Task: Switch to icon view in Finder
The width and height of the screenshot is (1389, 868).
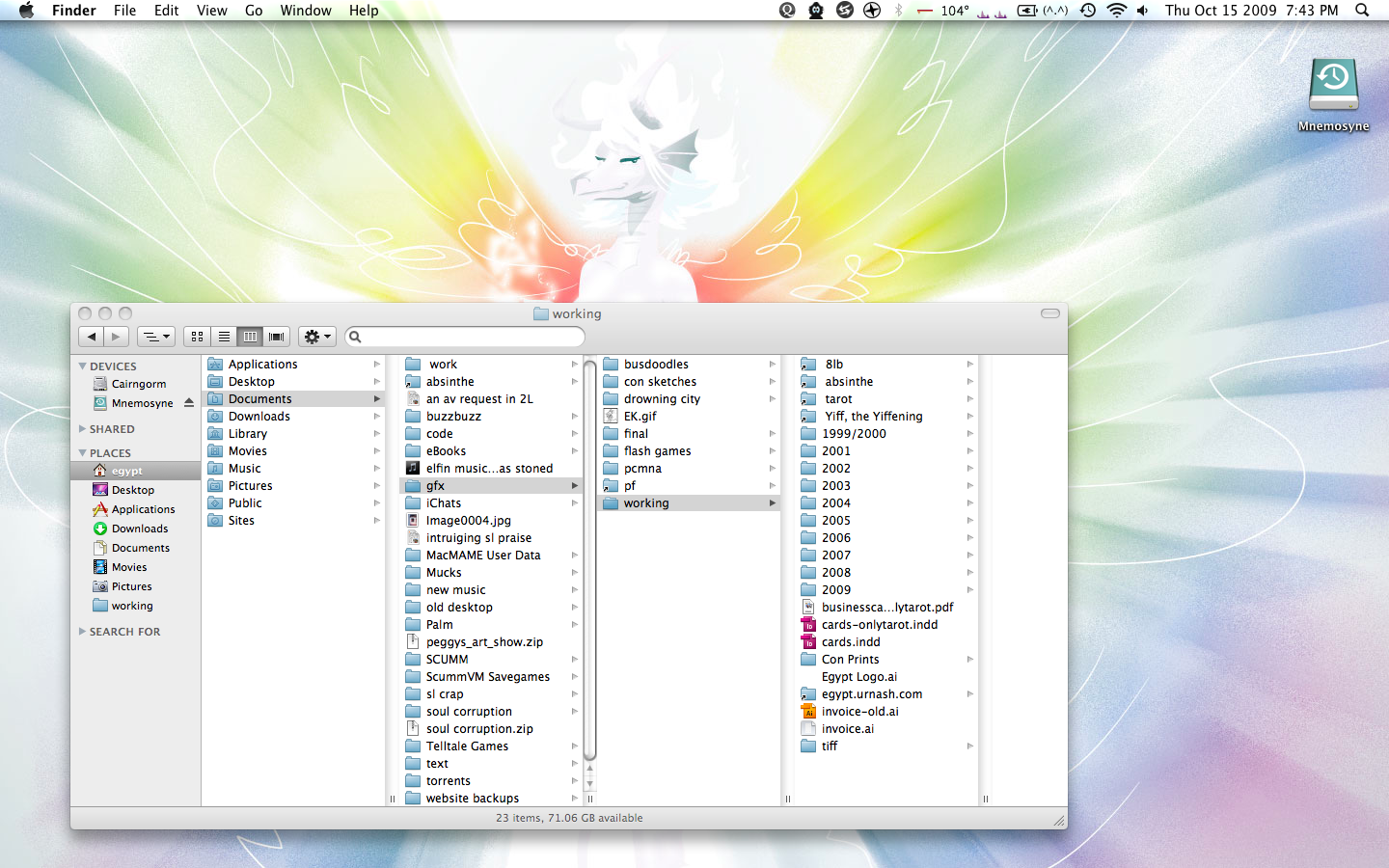Action: coord(197,337)
